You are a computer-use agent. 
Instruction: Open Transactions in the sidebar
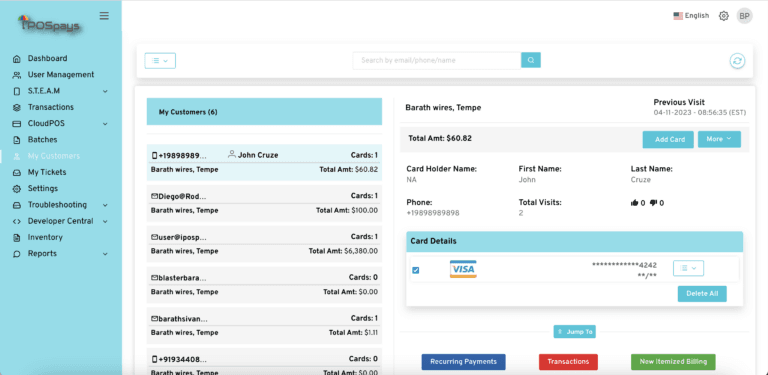coord(50,107)
